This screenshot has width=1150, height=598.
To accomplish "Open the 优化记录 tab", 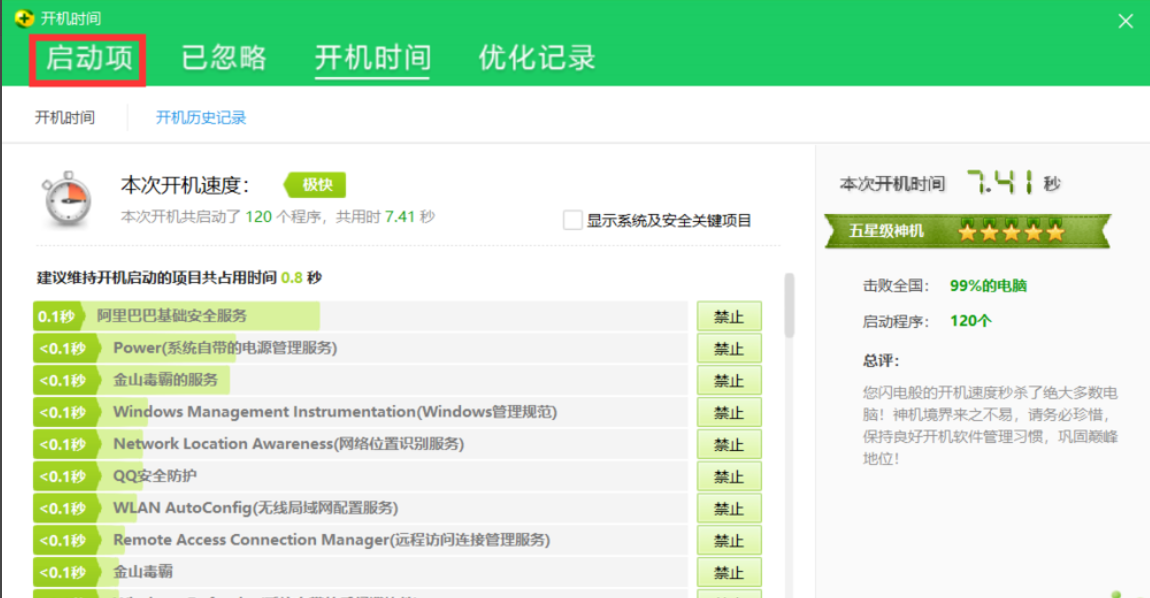I will (x=537, y=58).
